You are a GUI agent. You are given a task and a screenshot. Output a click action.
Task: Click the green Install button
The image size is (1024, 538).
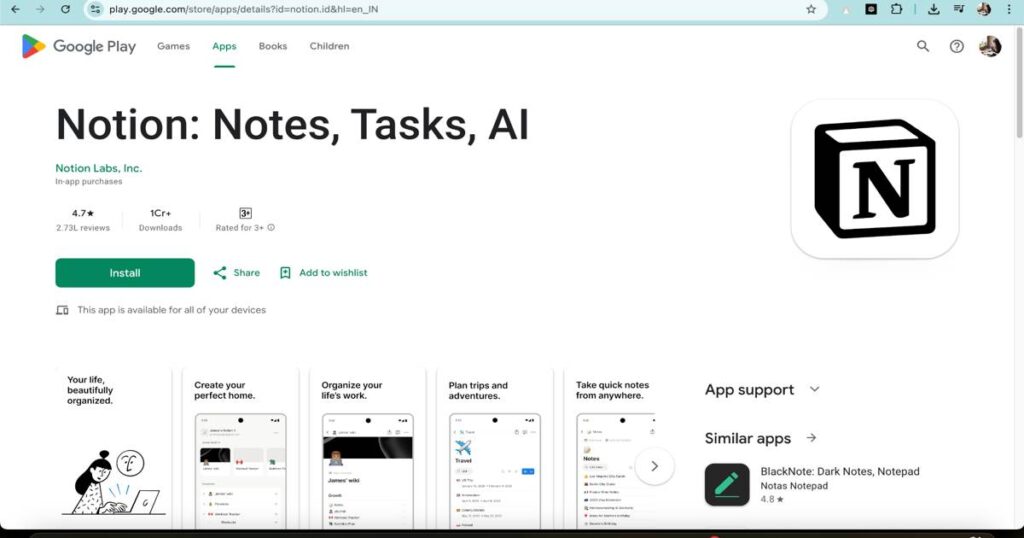[125, 273]
